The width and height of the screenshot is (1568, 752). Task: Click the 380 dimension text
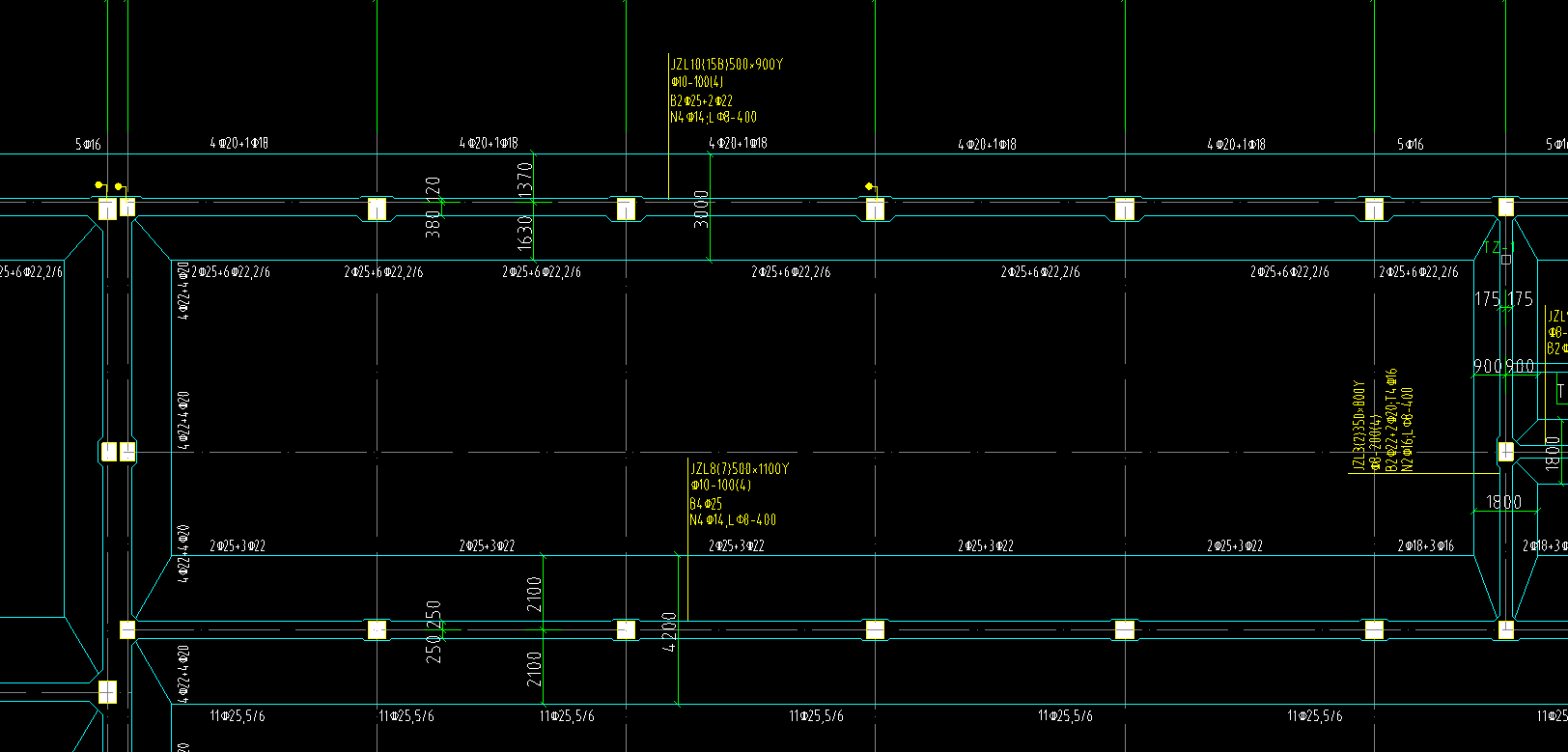[x=434, y=224]
